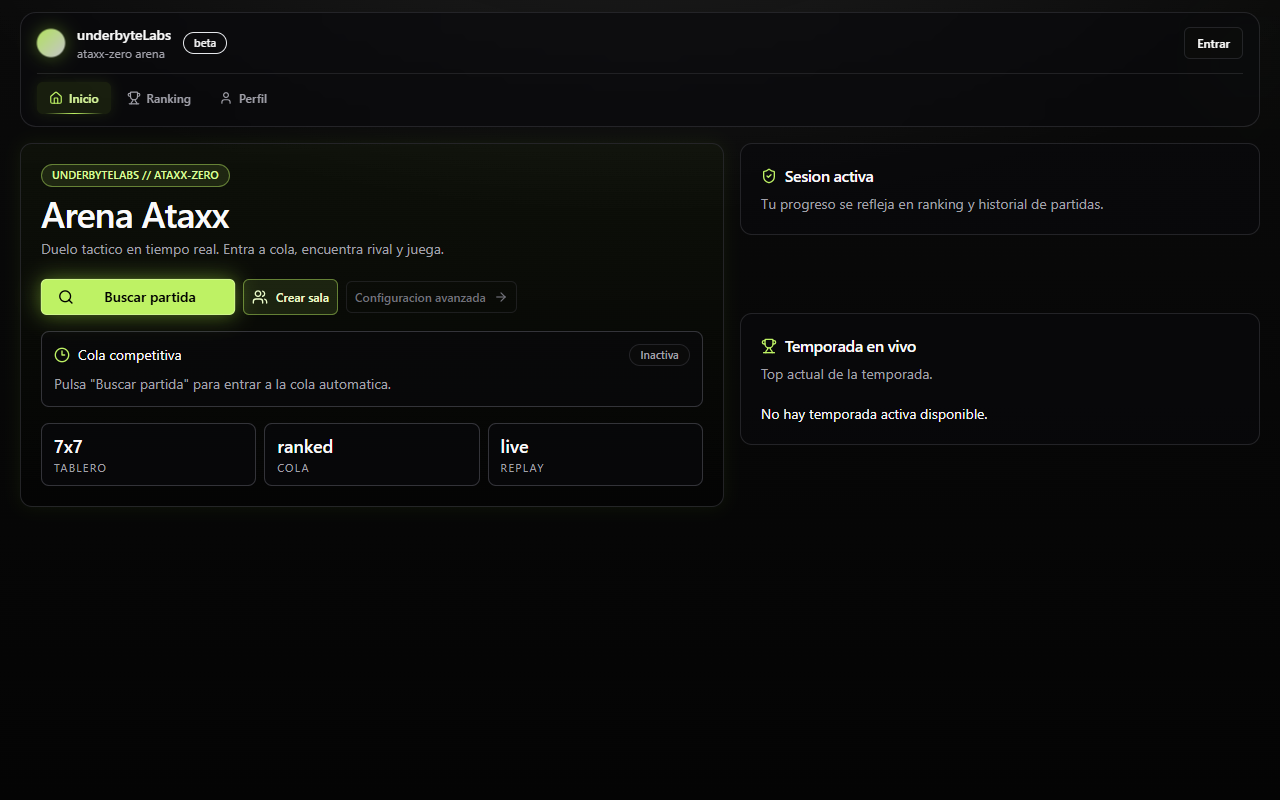Switch to the Perfil tab
The image size is (1280, 800).
click(x=243, y=99)
